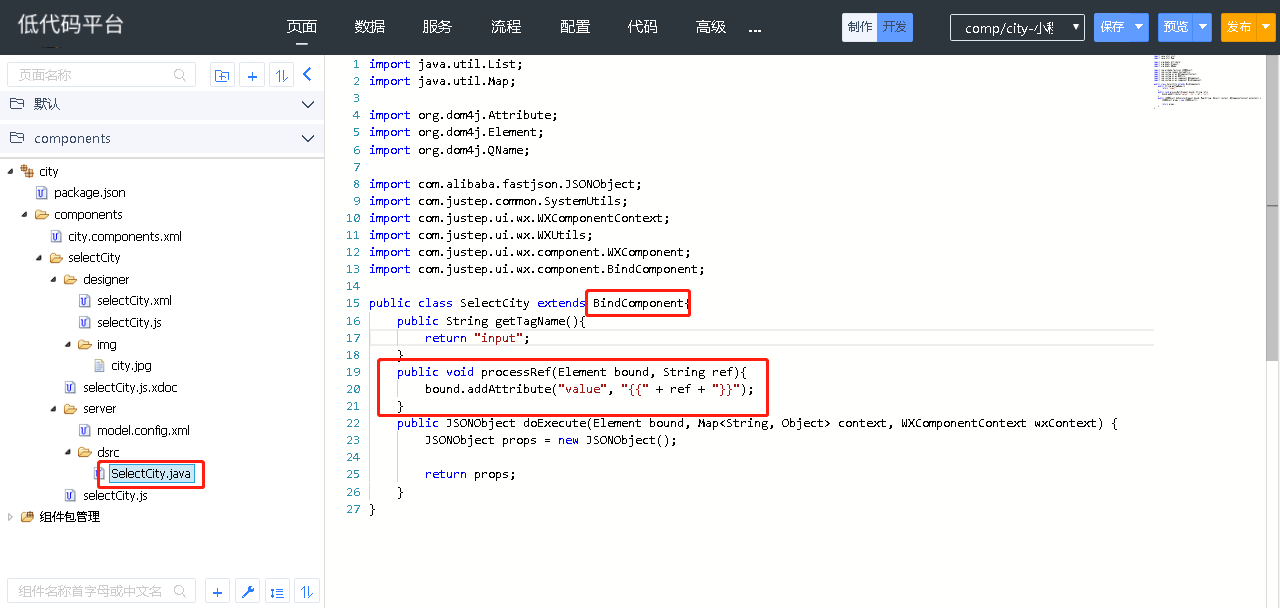1280x608 pixels.
Task: Open the 发布 dropdown arrow
Action: pos(1266,28)
